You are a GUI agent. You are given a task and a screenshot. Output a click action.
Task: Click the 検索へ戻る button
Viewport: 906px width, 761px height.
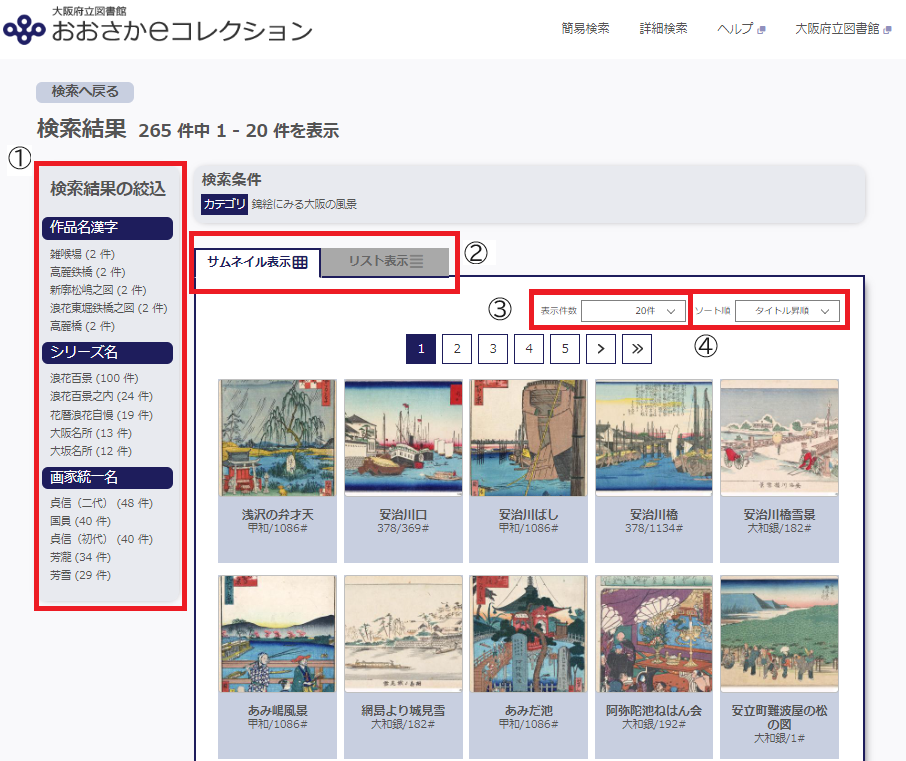pyautogui.click(x=85, y=92)
